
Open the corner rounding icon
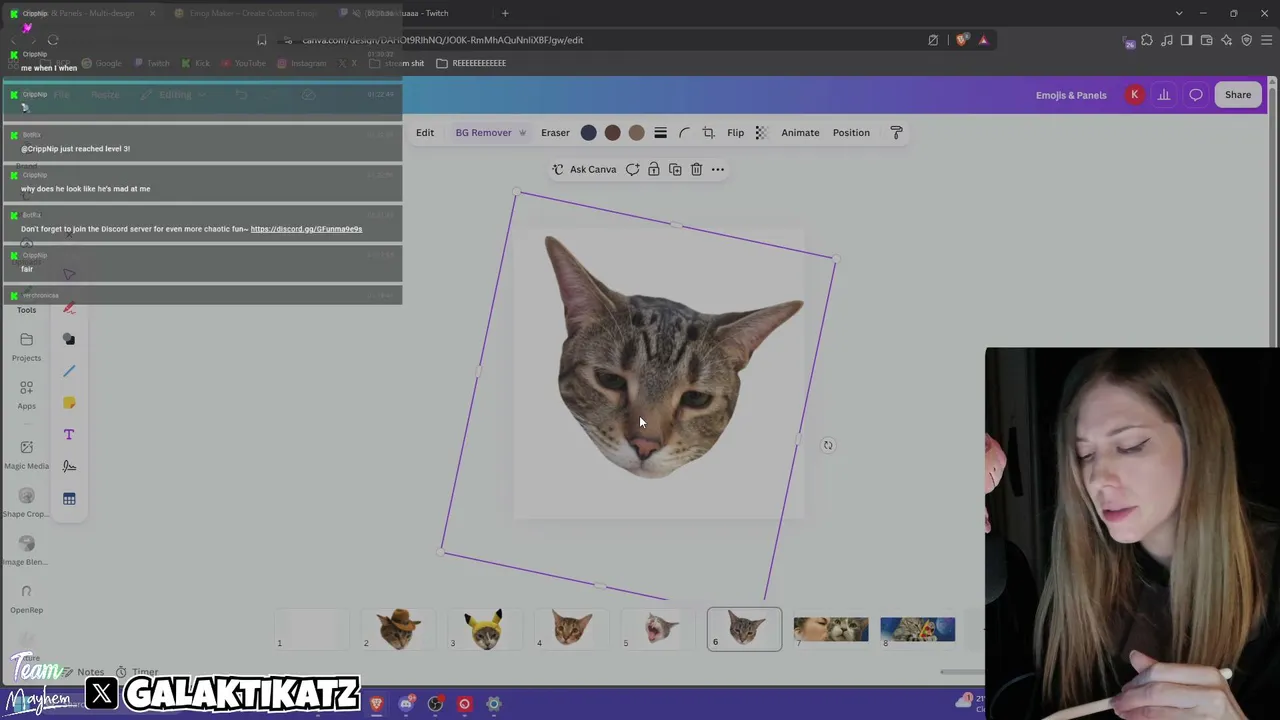(684, 133)
